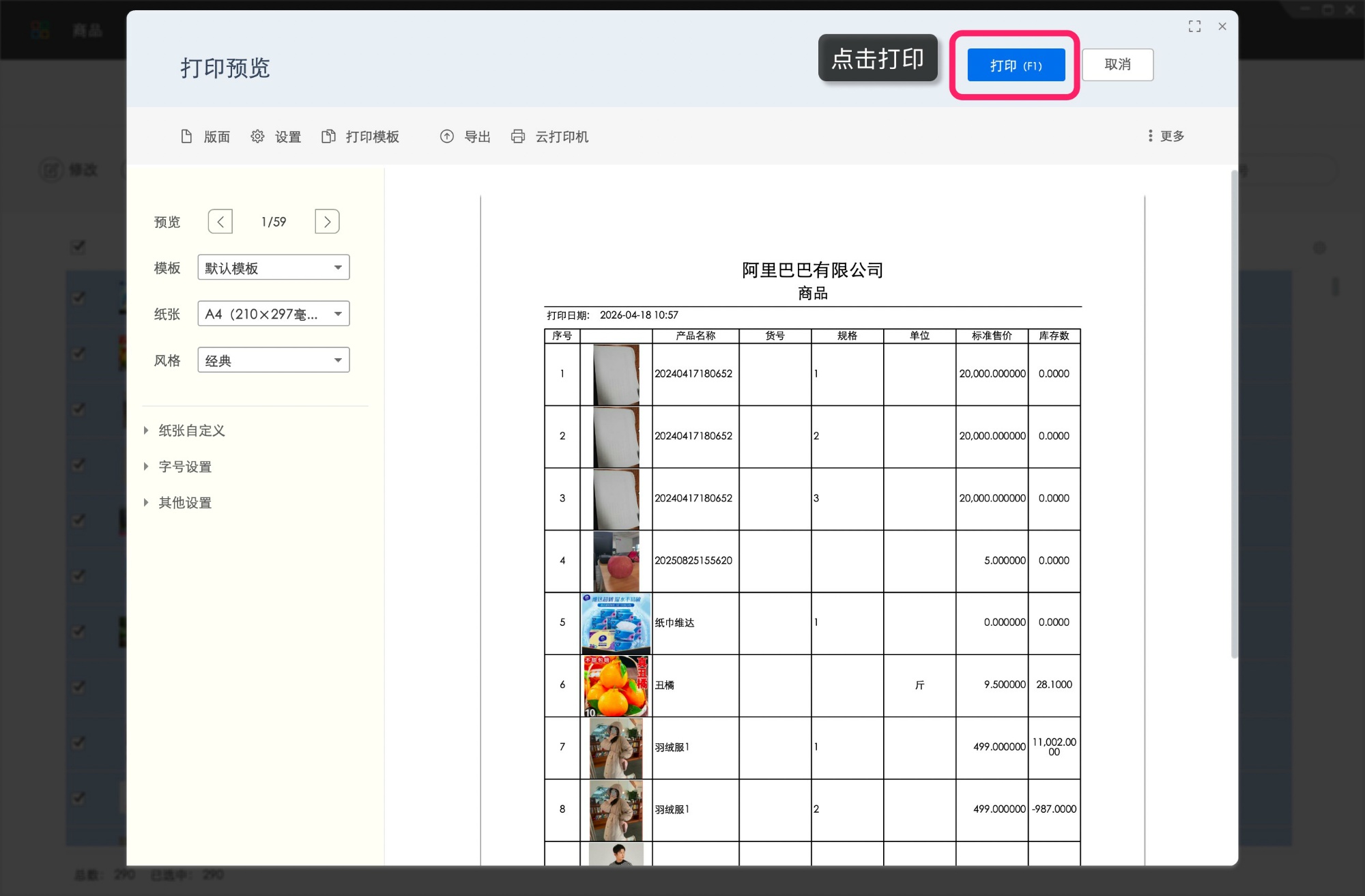Screen dimensions: 1365x896
Task: Click the 羽绒服1 image in row 7
Action: pyautogui.click(x=616, y=748)
